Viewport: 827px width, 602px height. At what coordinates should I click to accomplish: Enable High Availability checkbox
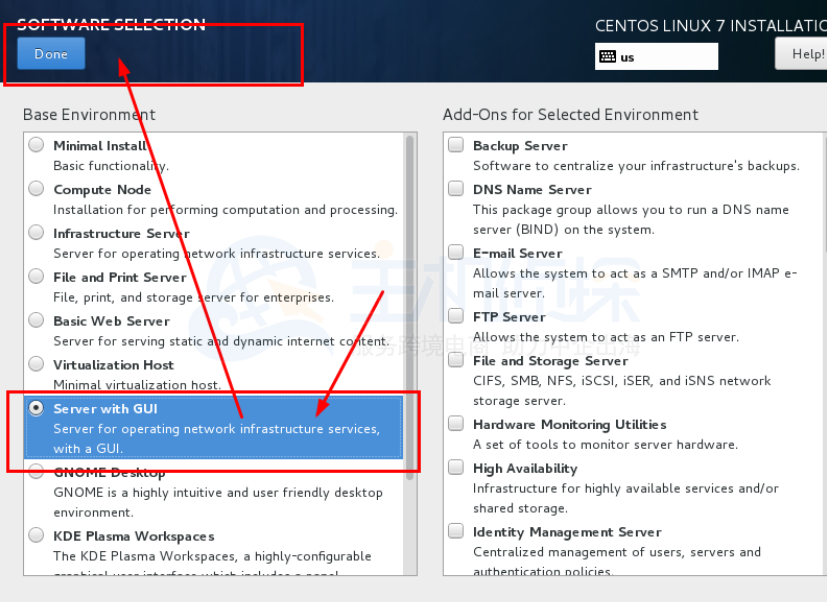(x=456, y=467)
